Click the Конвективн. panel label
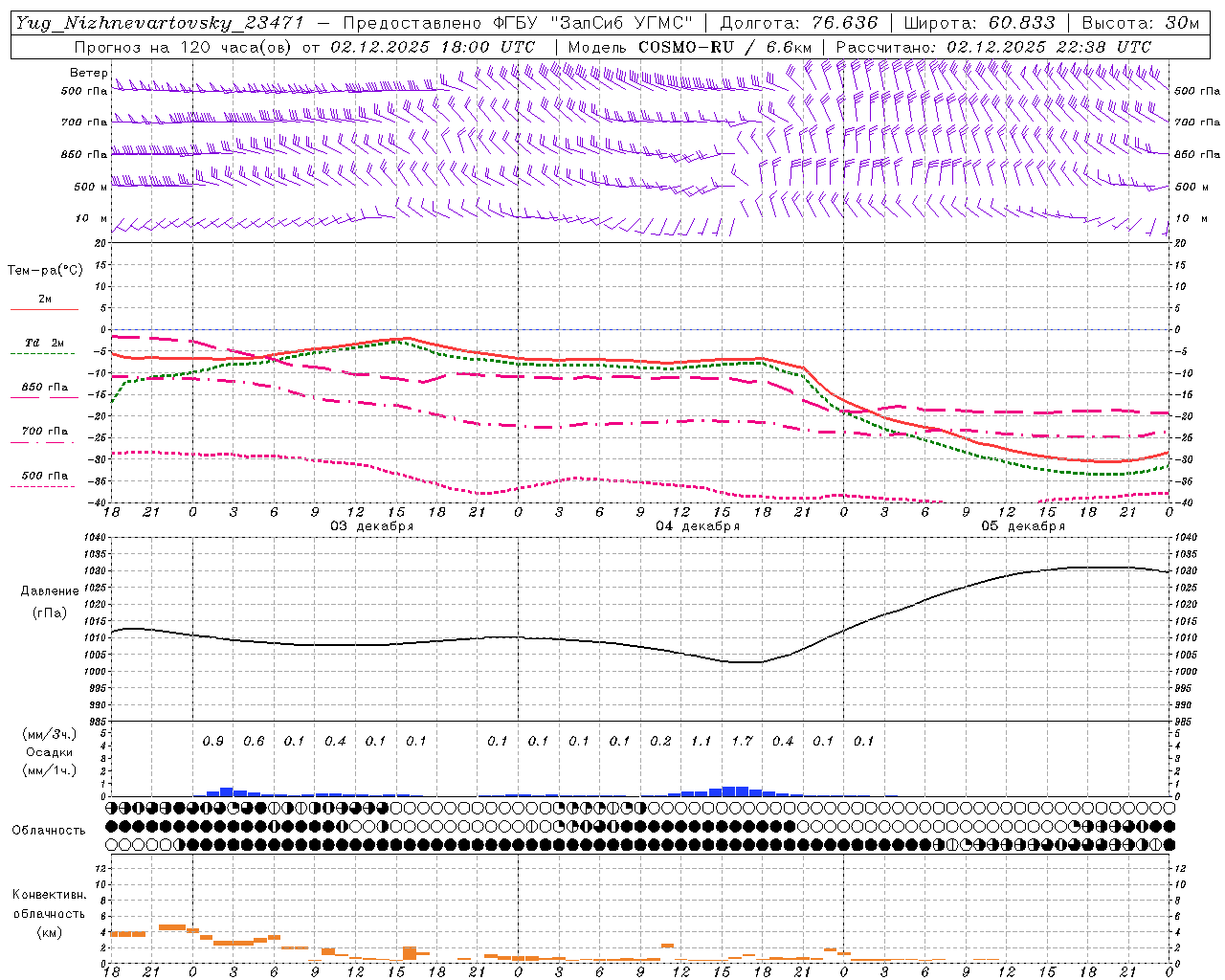The height and width of the screenshot is (980, 1225). click(49, 895)
